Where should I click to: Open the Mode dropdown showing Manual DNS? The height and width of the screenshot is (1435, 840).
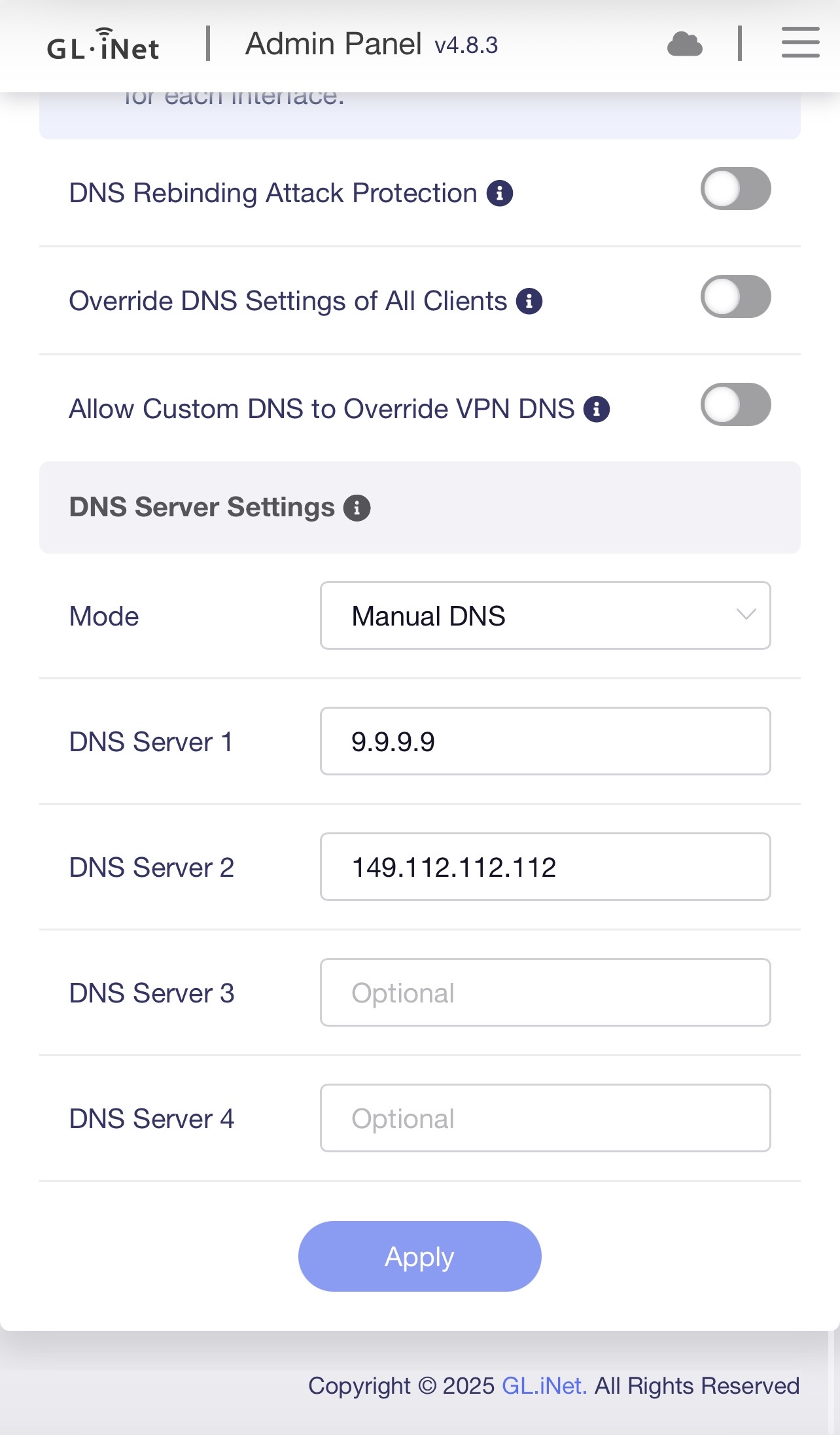[544, 616]
